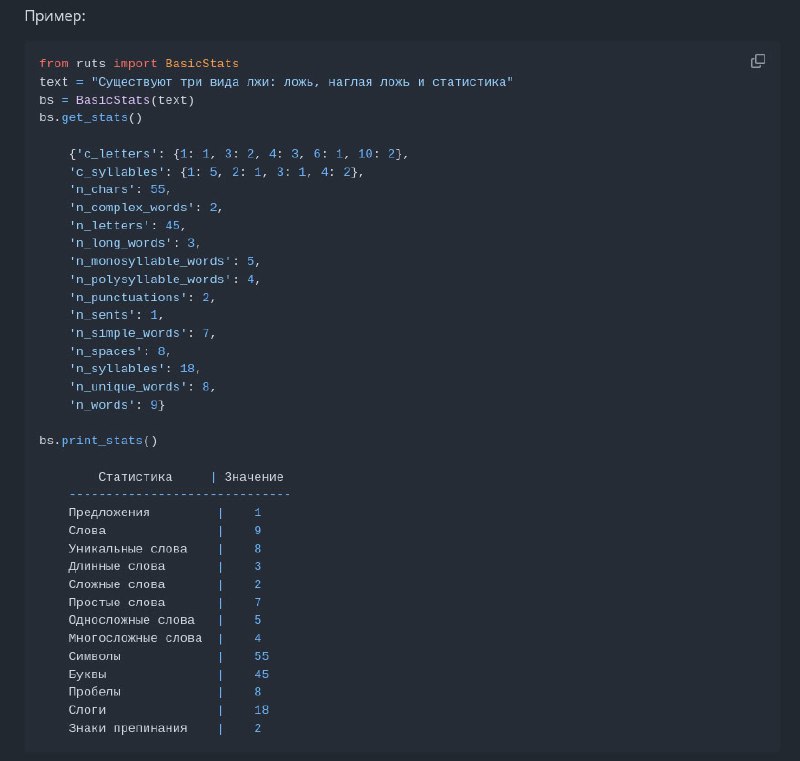Click the 'n_complex_words' output line
800x761 pixels.
(146, 208)
